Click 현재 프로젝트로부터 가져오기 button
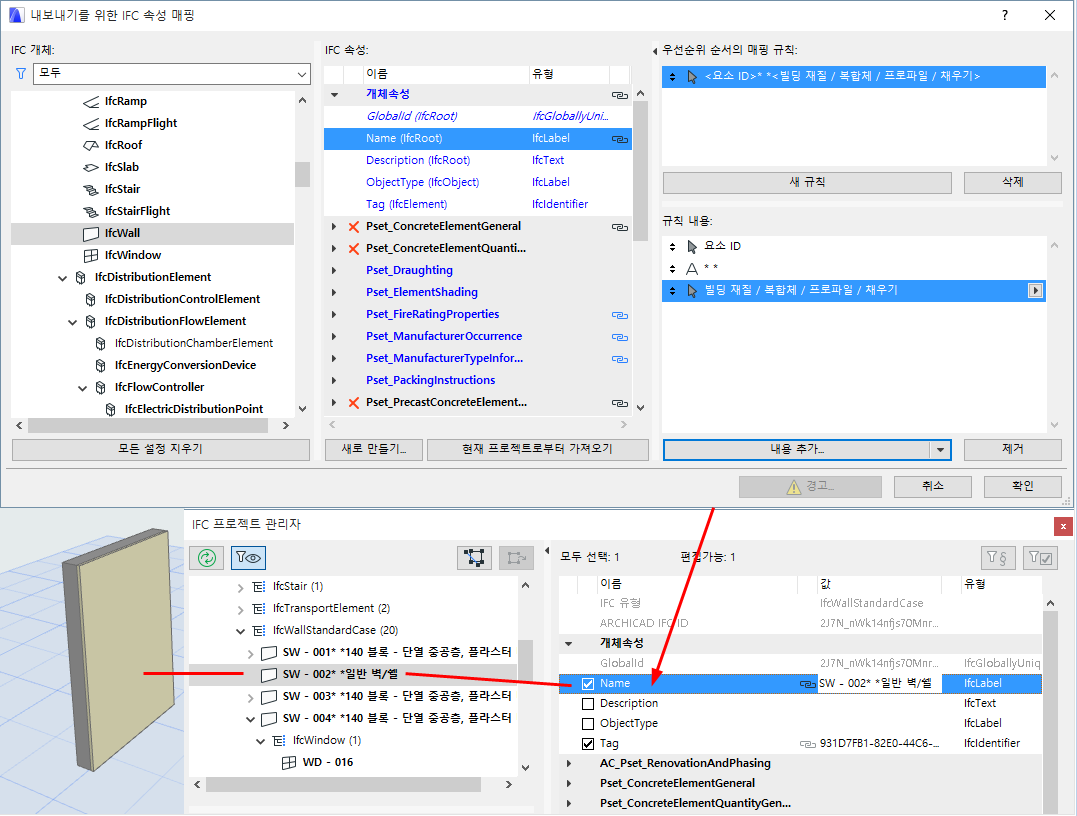Screen dimensions: 1077x816 coord(537,449)
